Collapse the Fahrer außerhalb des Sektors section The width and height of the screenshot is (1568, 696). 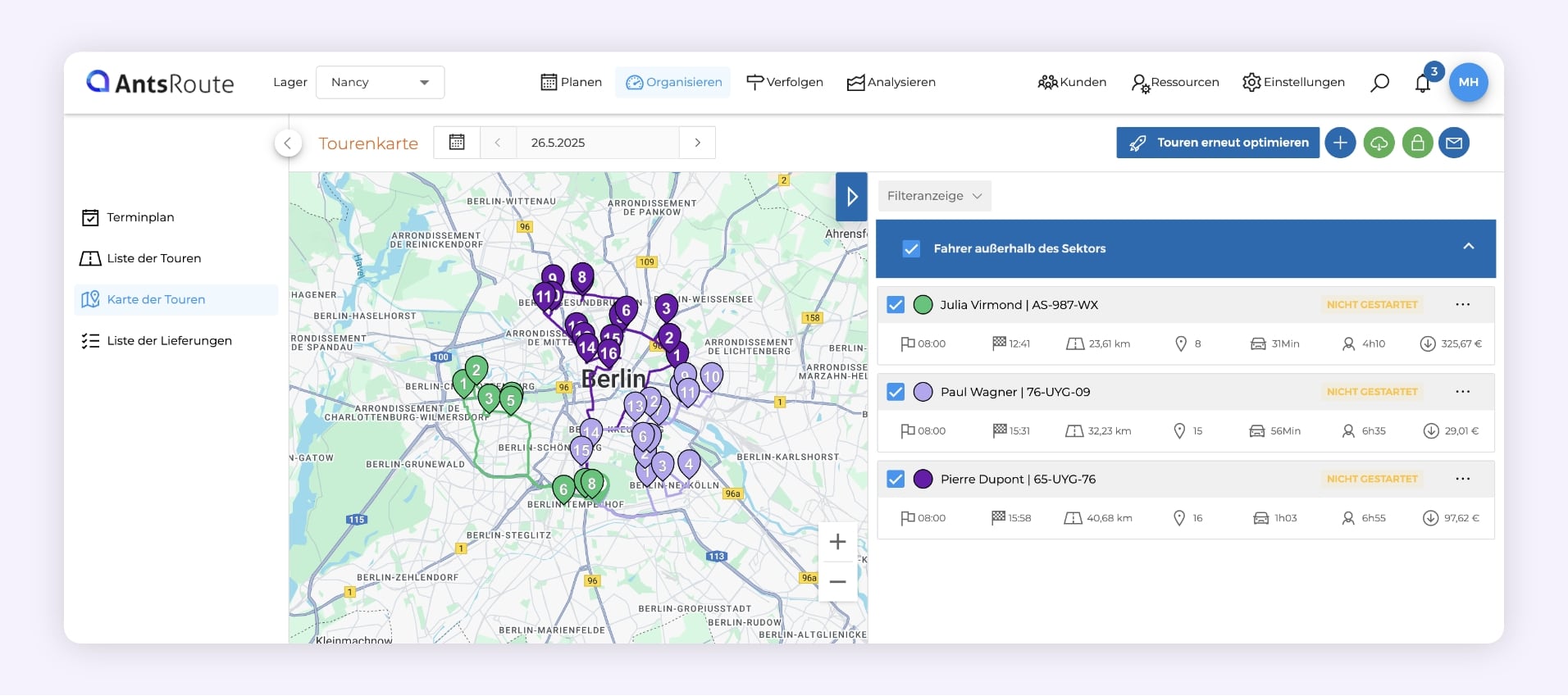pyautogui.click(x=1468, y=247)
